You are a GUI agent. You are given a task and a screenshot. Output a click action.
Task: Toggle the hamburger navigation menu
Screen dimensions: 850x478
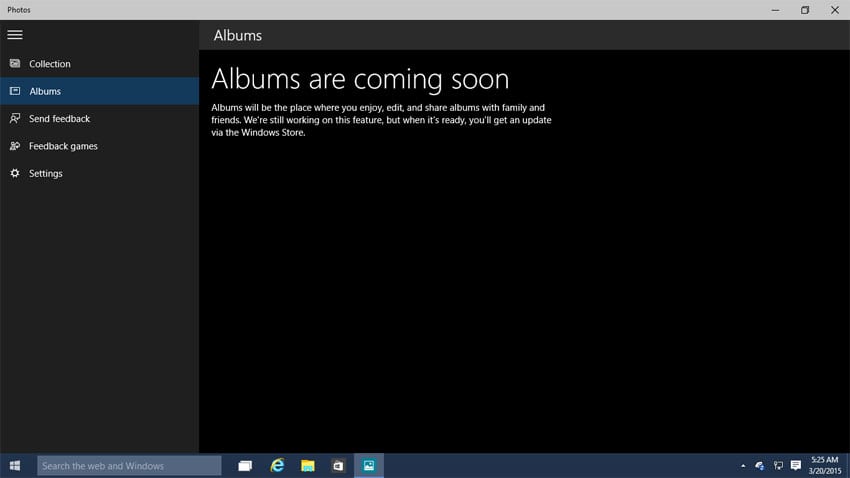click(15, 35)
